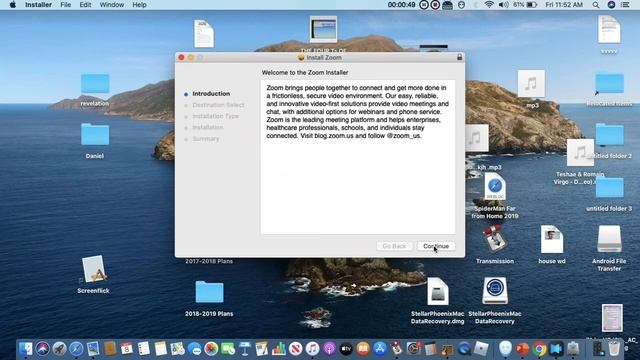640x360 pixels.
Task: Open the Trash in the Dock
Action: pyautogui.click(x=614, y=349)
